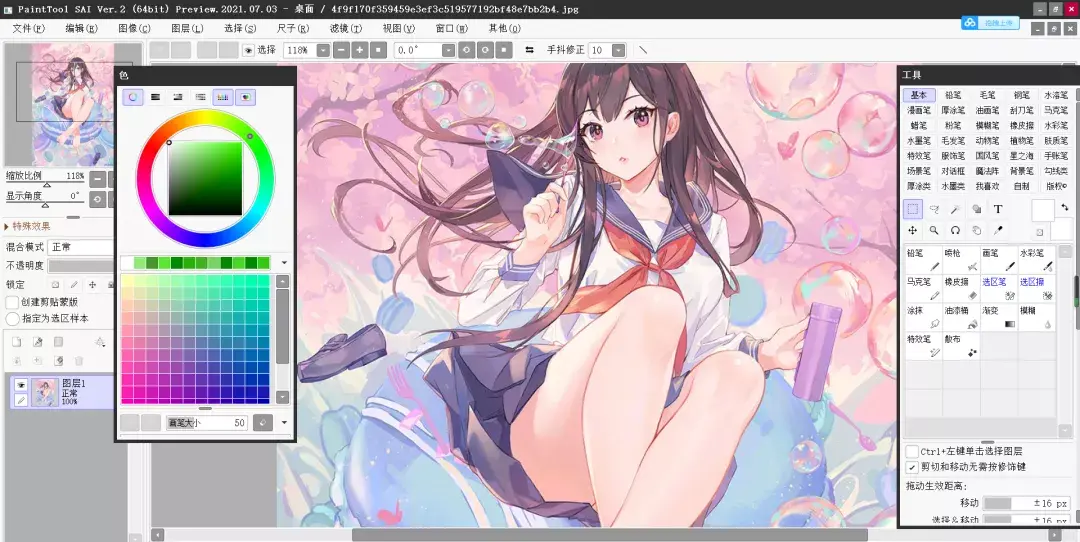
Task: Click the green saturation square picker
Action: click(205, 178)
